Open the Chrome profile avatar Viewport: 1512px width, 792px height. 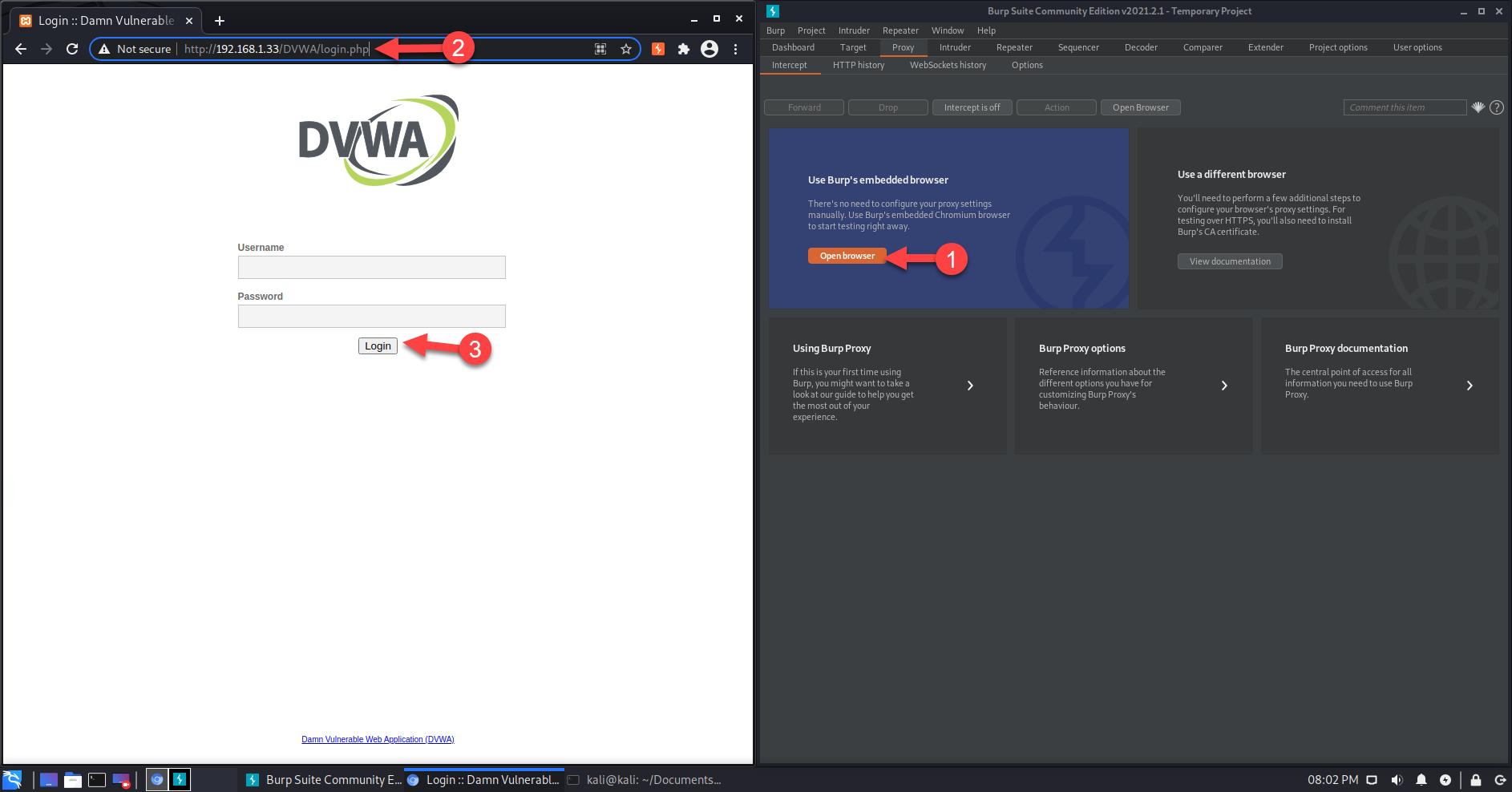point(710,49)
